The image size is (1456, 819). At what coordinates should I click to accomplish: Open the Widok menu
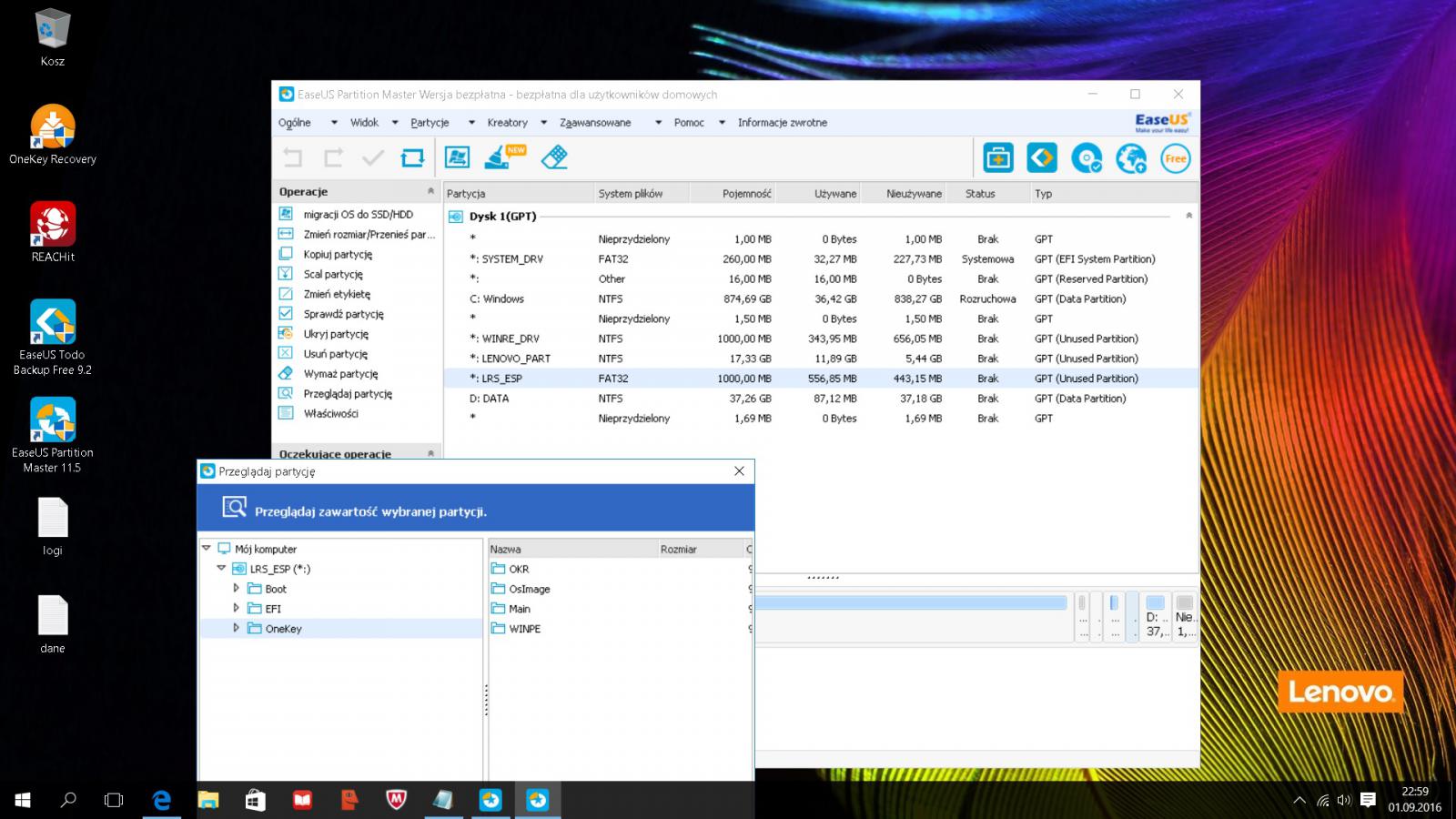coord(364,122)
